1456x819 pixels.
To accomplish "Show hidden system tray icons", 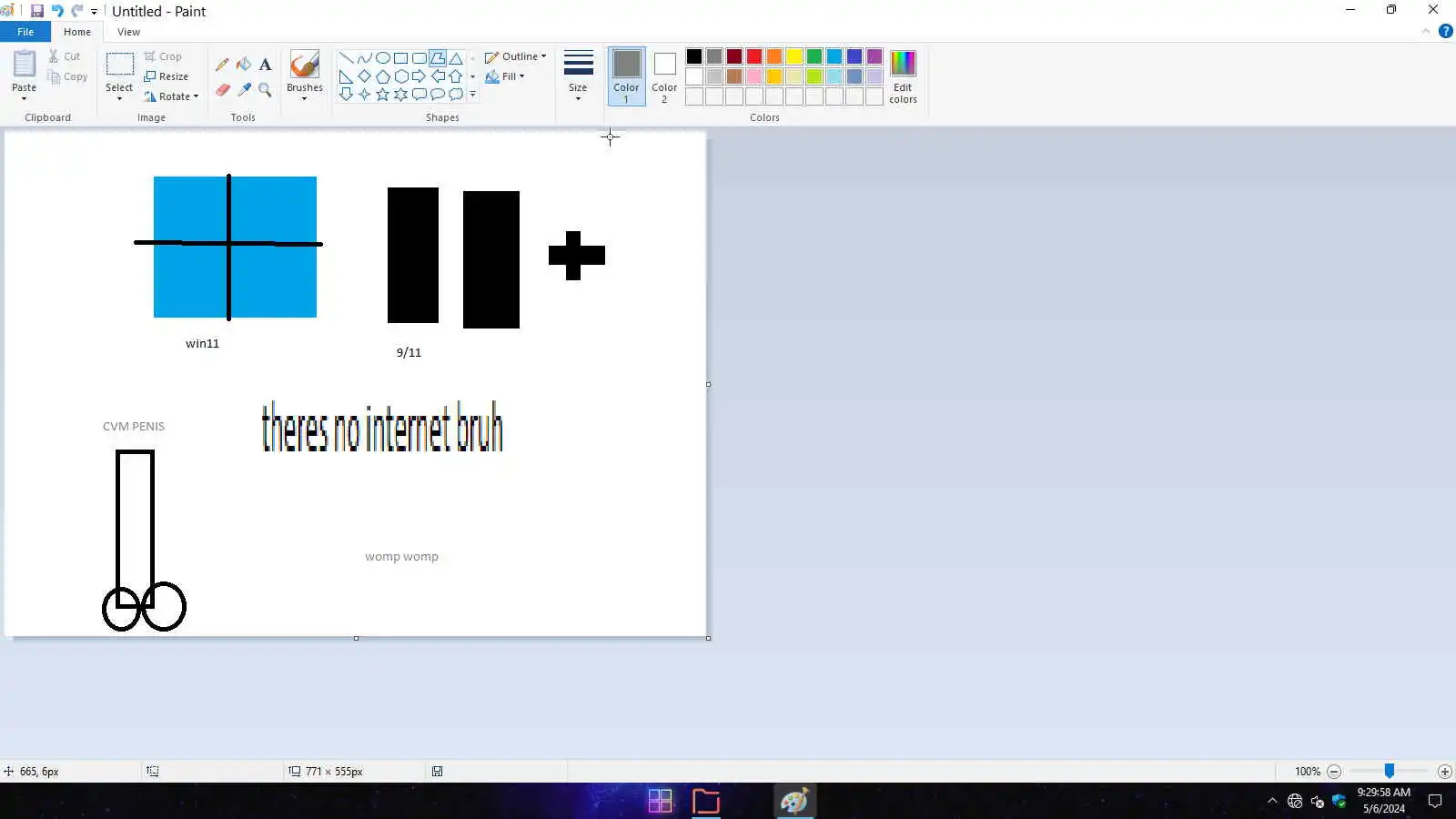I will (x=1272, y=801).
